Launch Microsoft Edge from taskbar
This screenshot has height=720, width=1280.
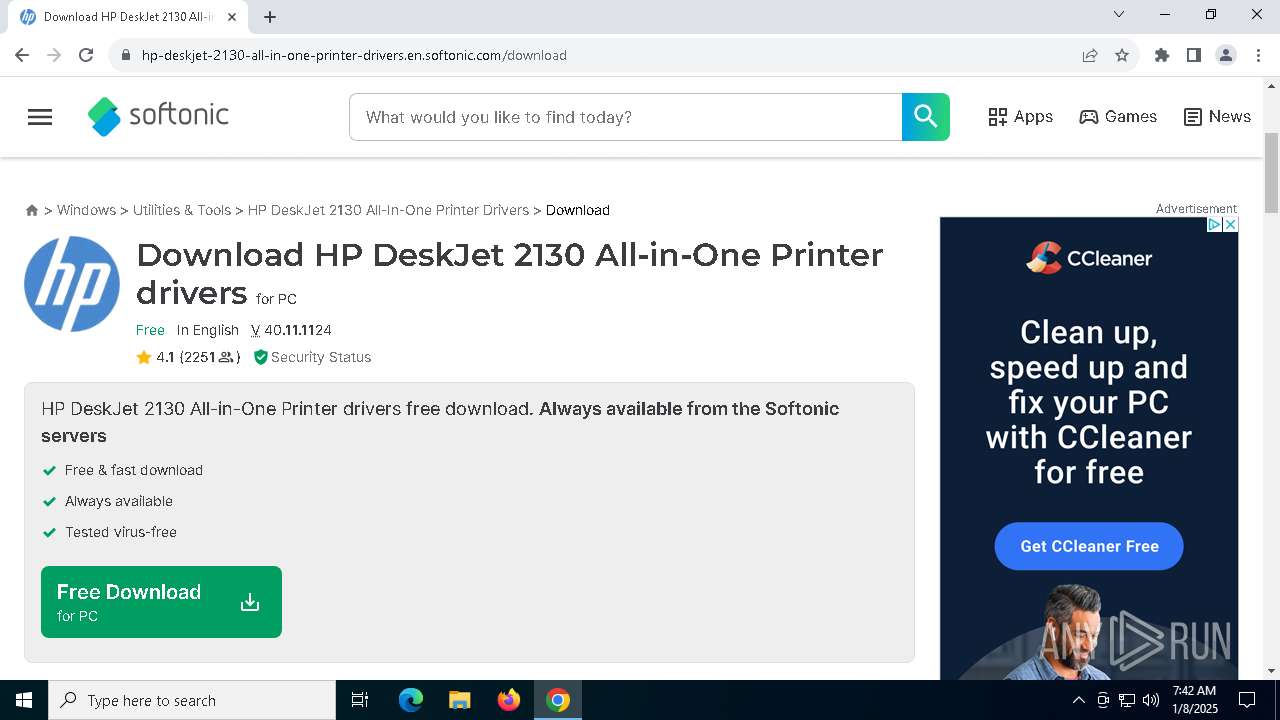[x=411, y=700]
